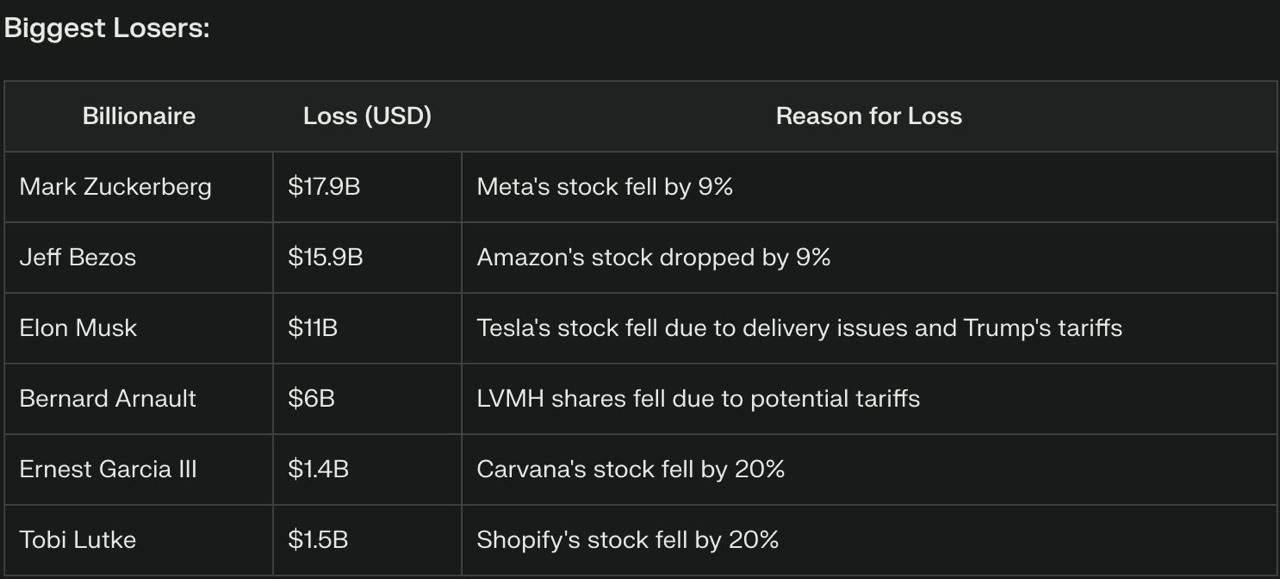Select the Bernard Arnault name cell
1280x579 pixels.
coord(107,398)
